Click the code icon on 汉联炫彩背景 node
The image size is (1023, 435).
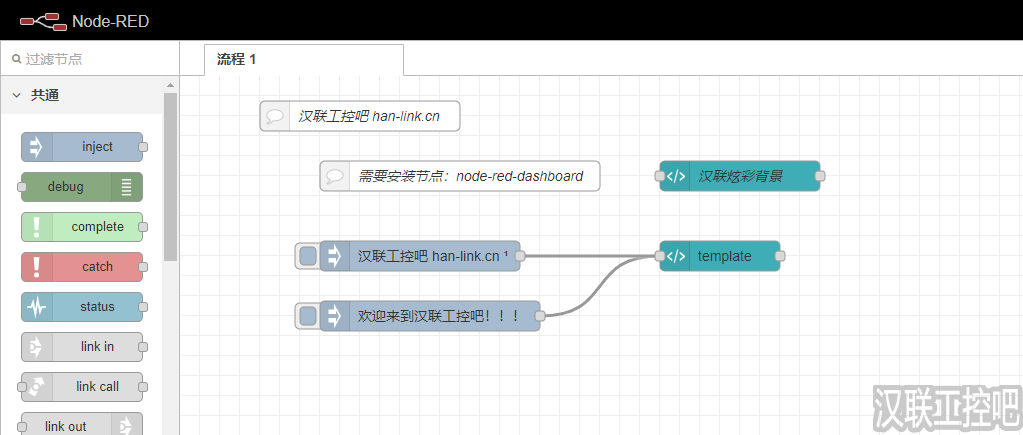click(x=675, y=176)
